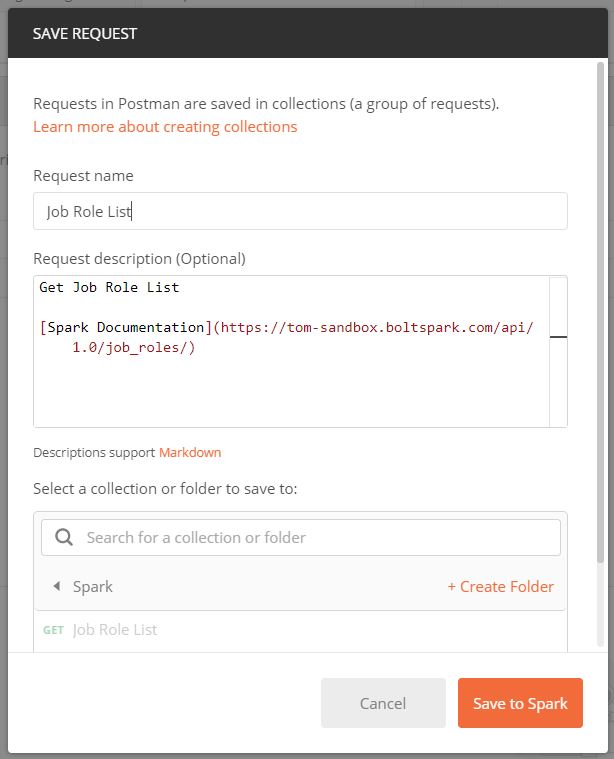Viewport: 614px width, 759px height.
Task: Click the 1.0/job_roles/ line in description
Action: 133,348
